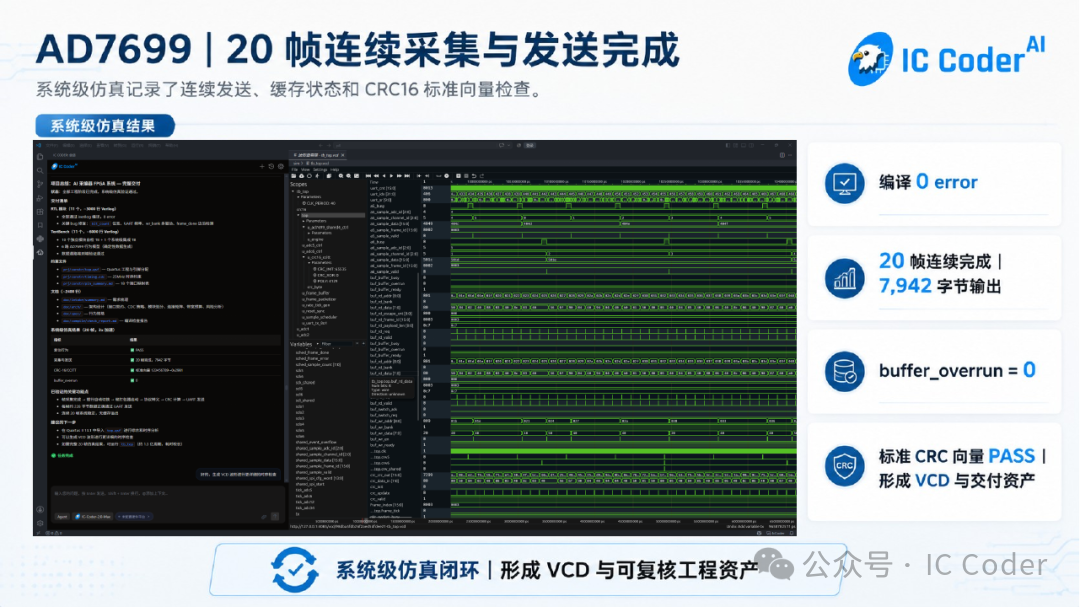This screenshot has width=1080, height=607.
Task: Send the chat message with the send button
Action: click(x=275, y=517)
